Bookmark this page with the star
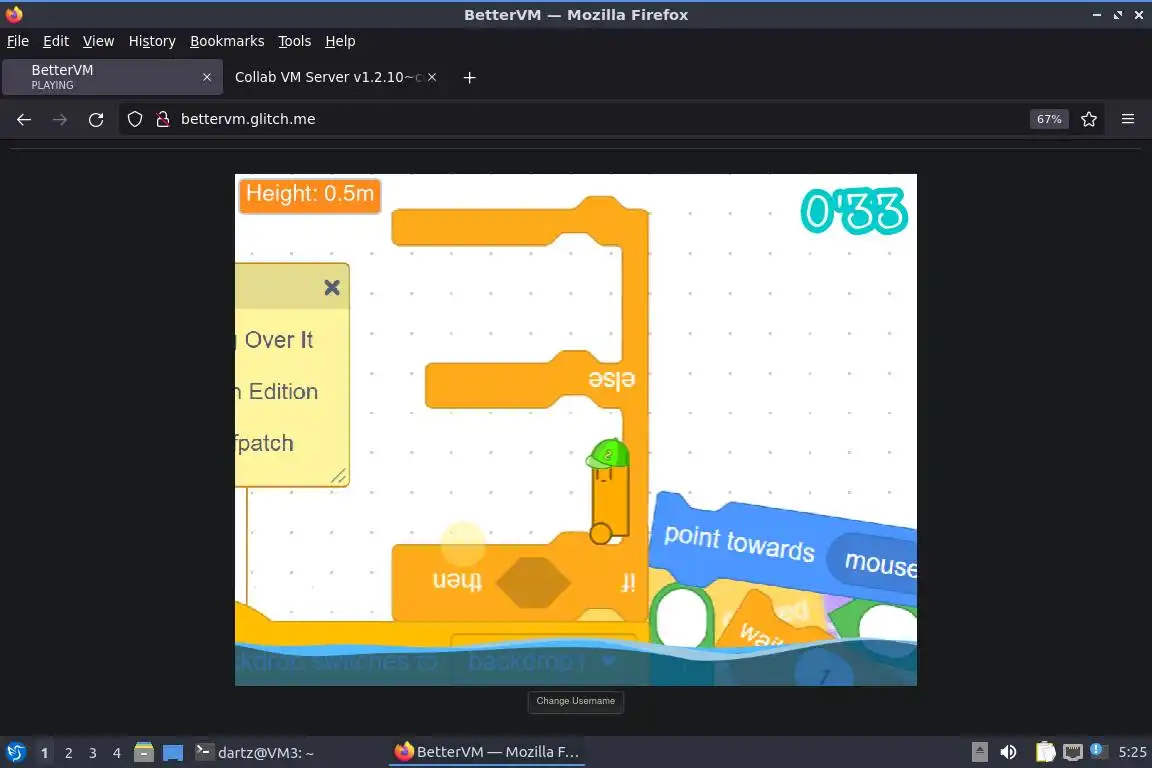The height and width of the screenshot is (768, 1152). point(1089,119)
